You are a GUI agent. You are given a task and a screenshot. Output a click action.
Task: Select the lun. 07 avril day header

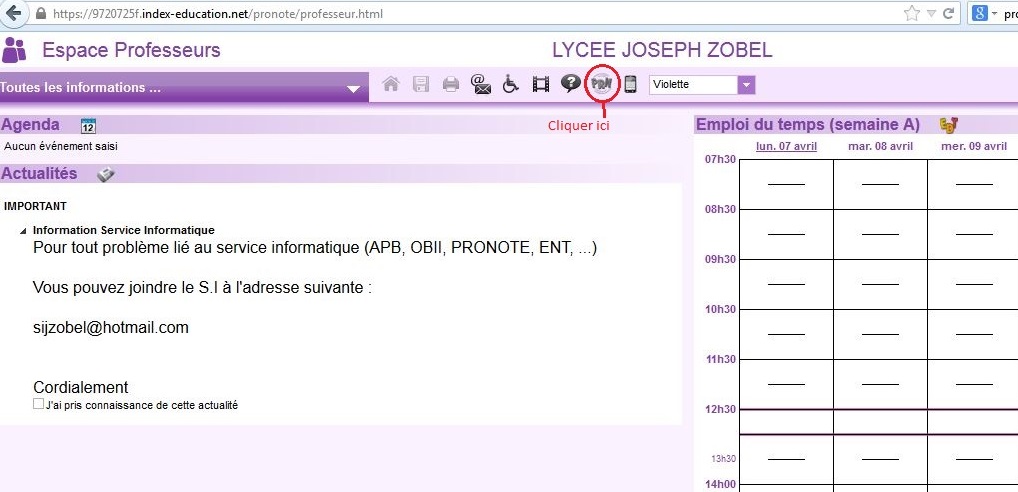(786, 147)
